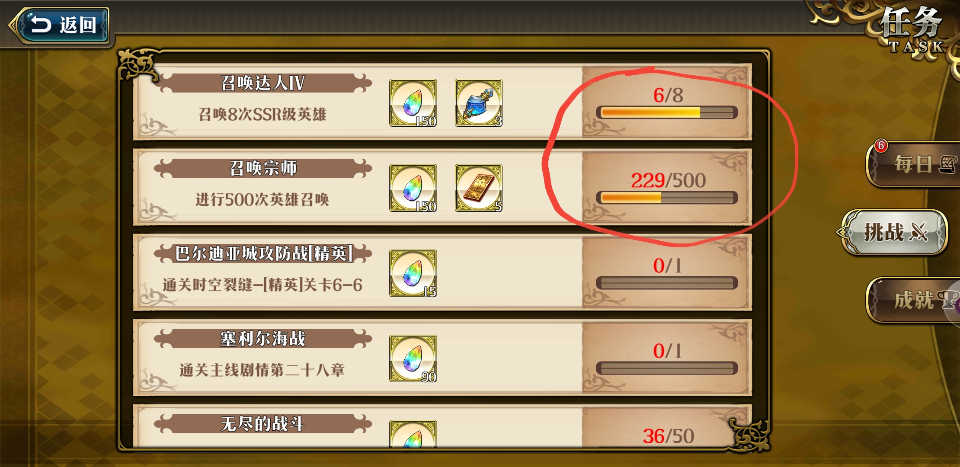This screenshot has width=960, height=467.
Task: Tap the golden ticket reward icon
Action: click(479, 188)
